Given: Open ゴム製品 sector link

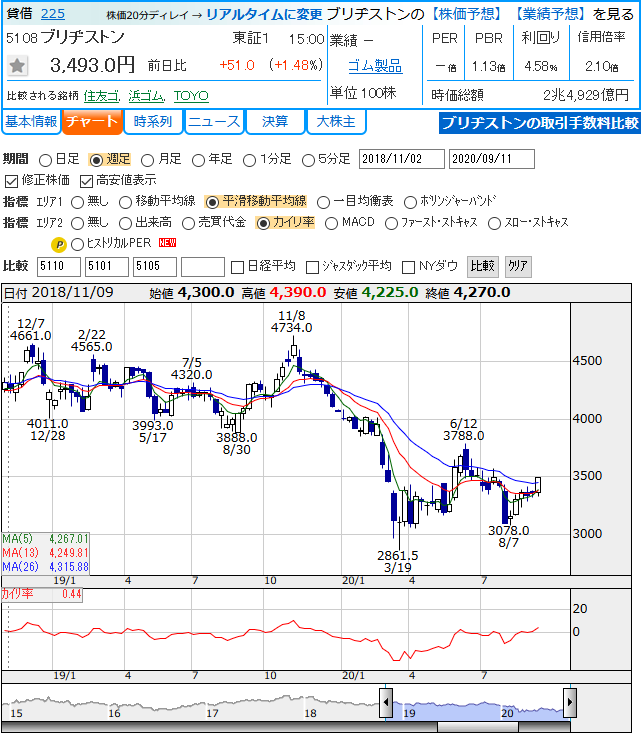Looking at the screenshot, I should tap(375, 66).
